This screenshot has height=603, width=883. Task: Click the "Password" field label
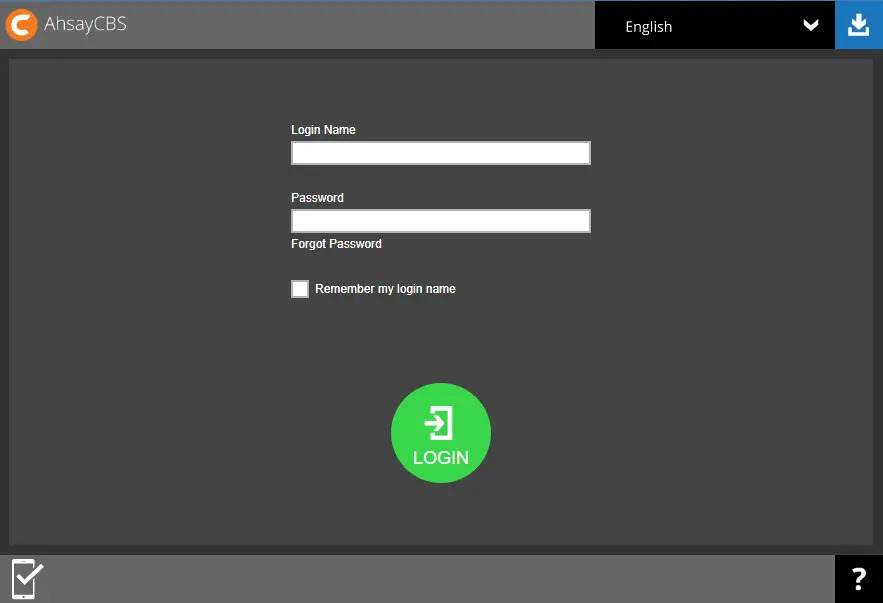317,198
